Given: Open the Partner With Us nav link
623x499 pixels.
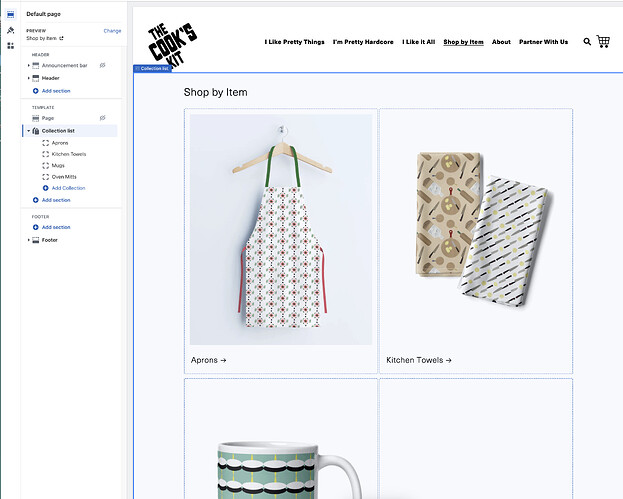Looking at the screenshot, I should pos(543,42).
